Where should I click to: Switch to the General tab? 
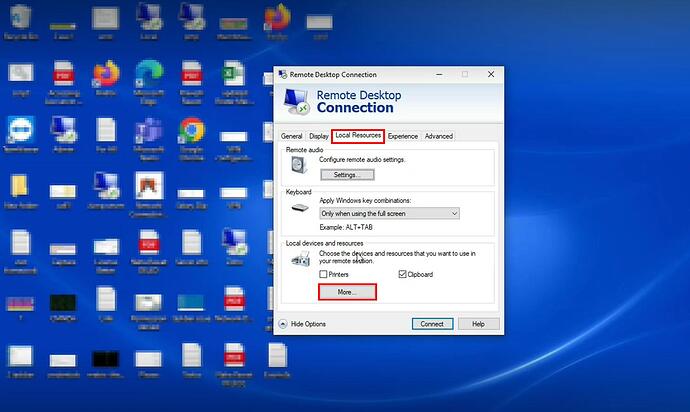click(291, 136)
